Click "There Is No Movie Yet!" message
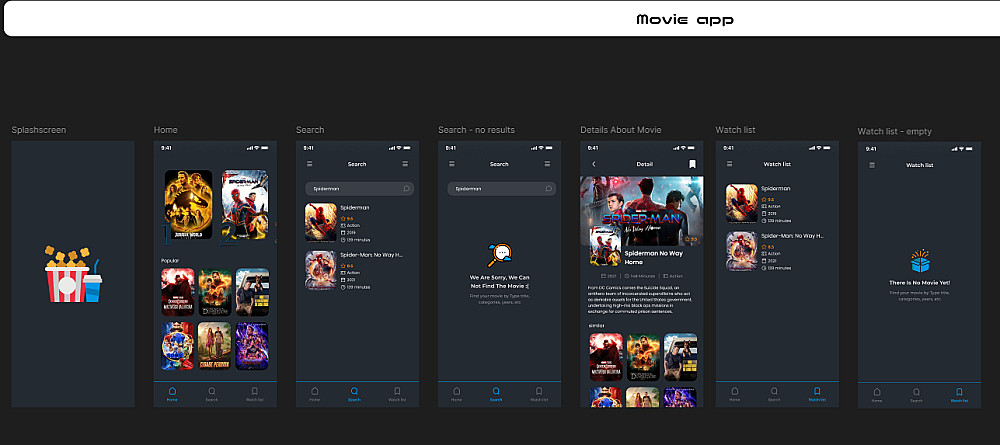Viewport: 1000px width, 445px height. coord(920,282)
